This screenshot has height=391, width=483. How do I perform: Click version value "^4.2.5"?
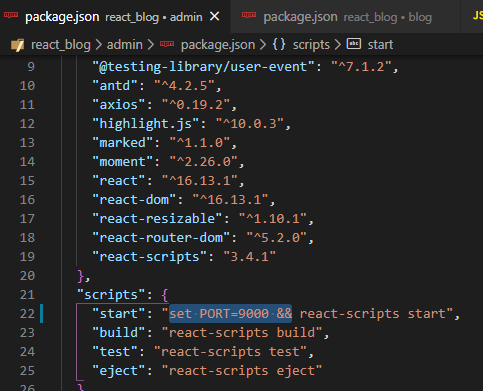[x=184, y=86]
